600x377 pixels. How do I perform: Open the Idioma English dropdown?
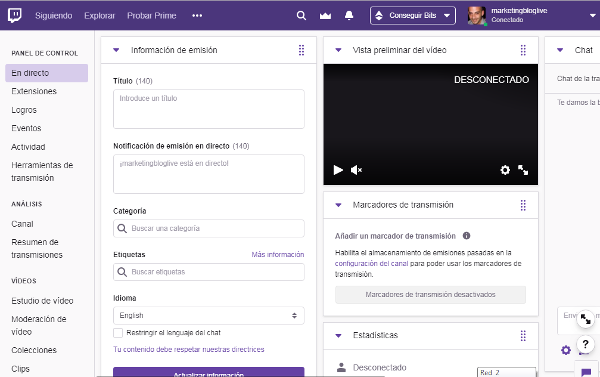coord(209,316)
